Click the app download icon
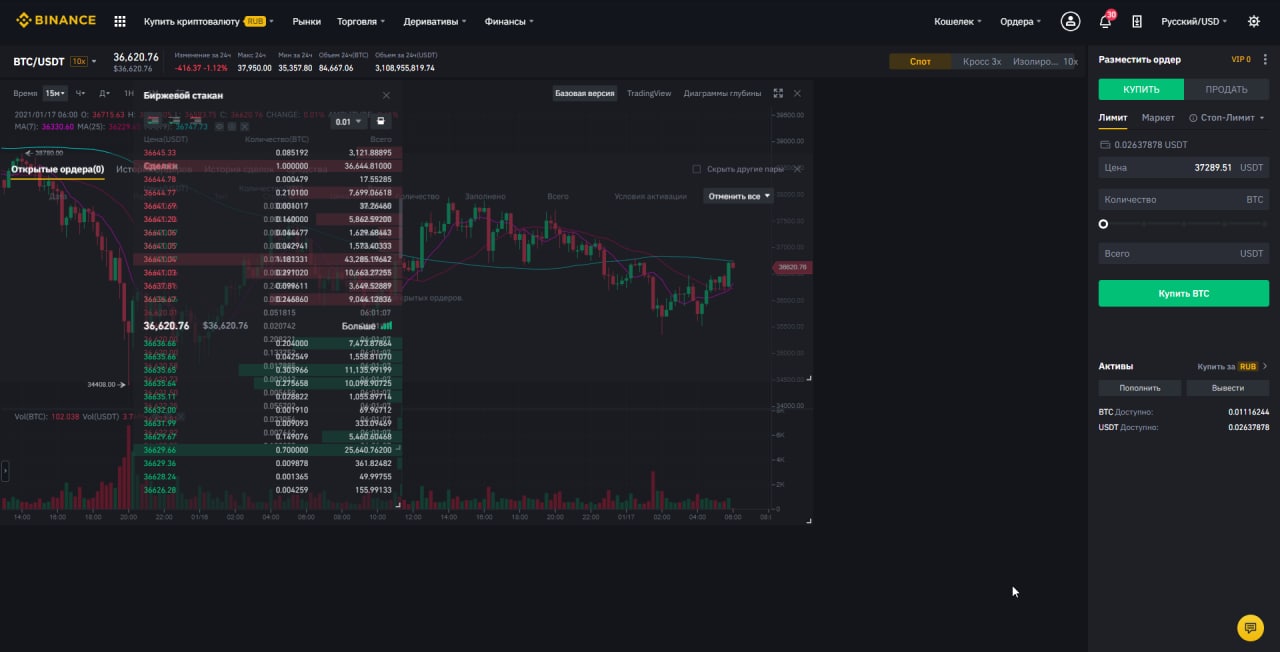1280x652 pixels. pyautogui.click(x=1137, y=21)
